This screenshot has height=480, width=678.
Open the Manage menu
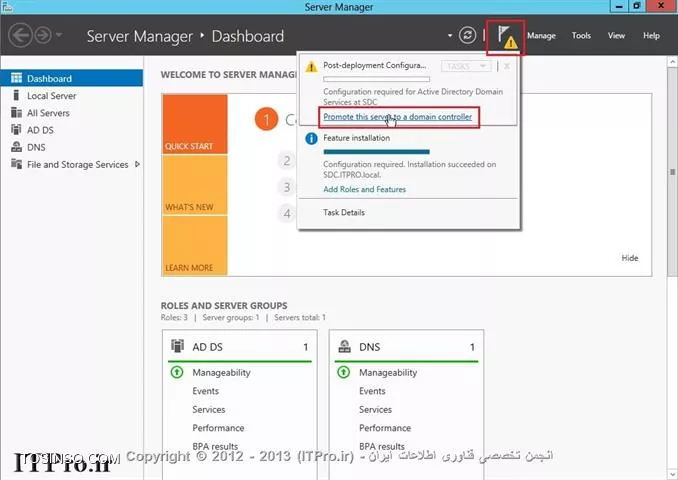541,35
